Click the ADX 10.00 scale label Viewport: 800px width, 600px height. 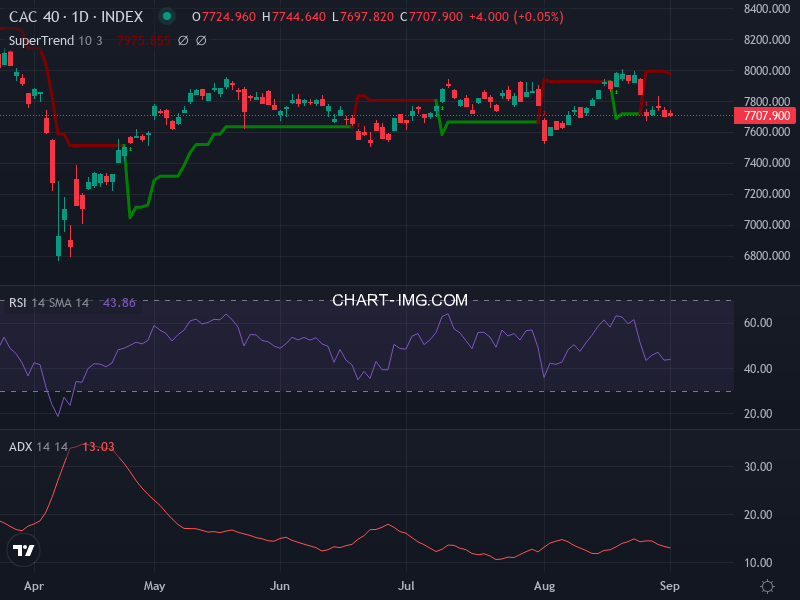click(758, 563)
